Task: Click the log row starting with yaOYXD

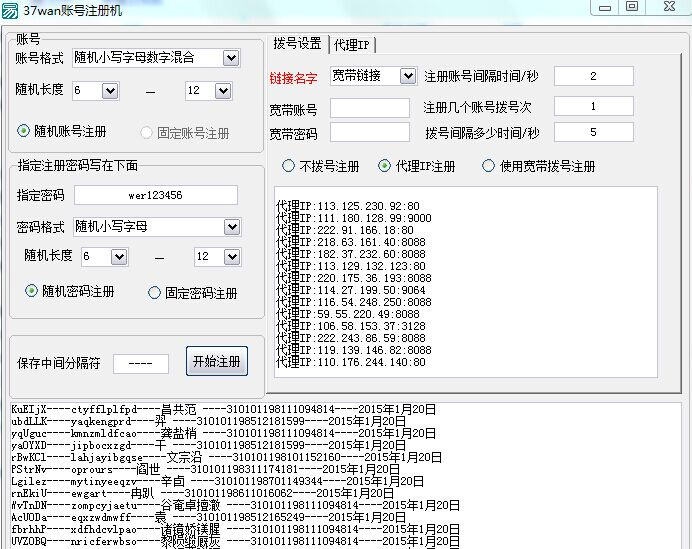Action: coord(208,445)
